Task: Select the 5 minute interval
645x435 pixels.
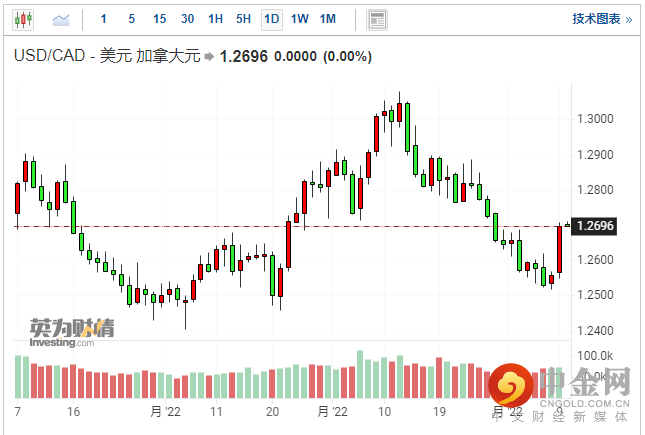Action: (x=131, y=19)
